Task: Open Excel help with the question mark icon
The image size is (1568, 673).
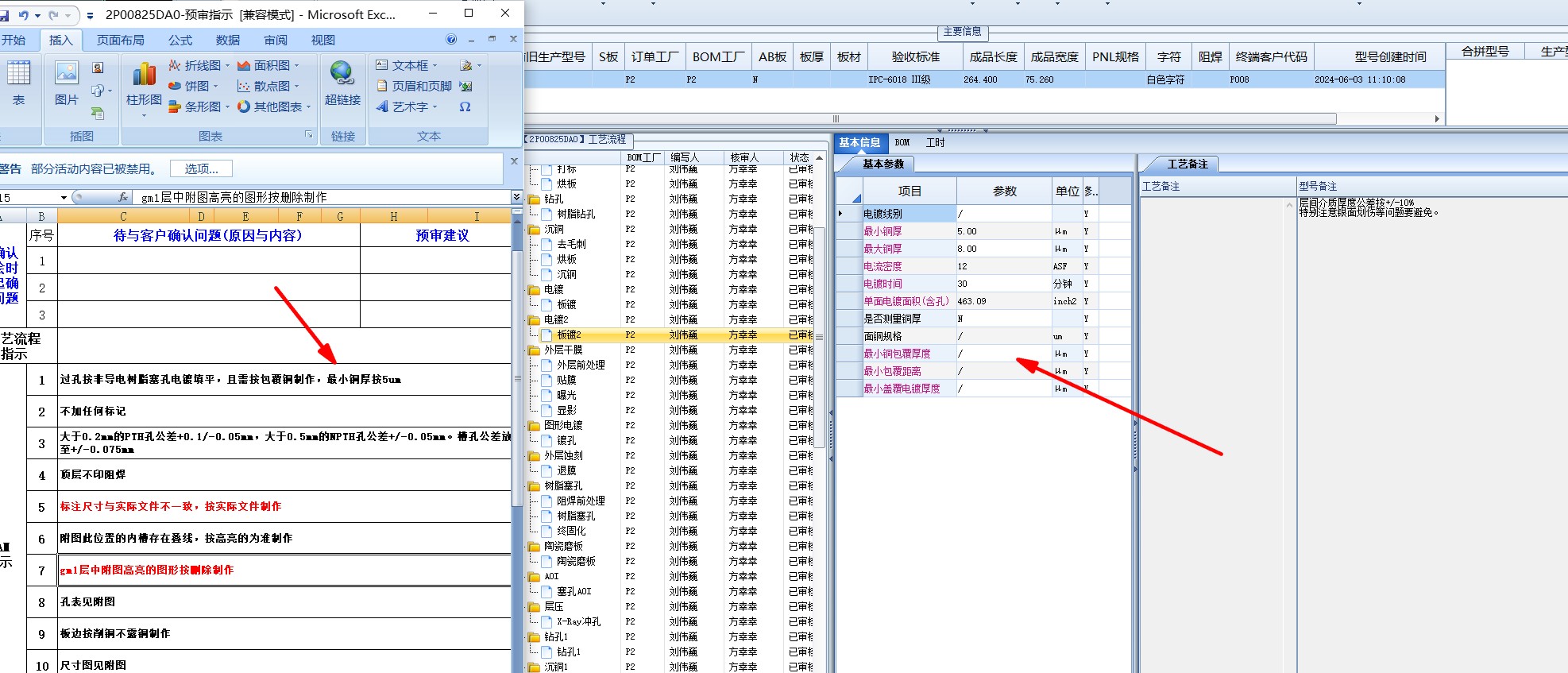Action: 451,40
